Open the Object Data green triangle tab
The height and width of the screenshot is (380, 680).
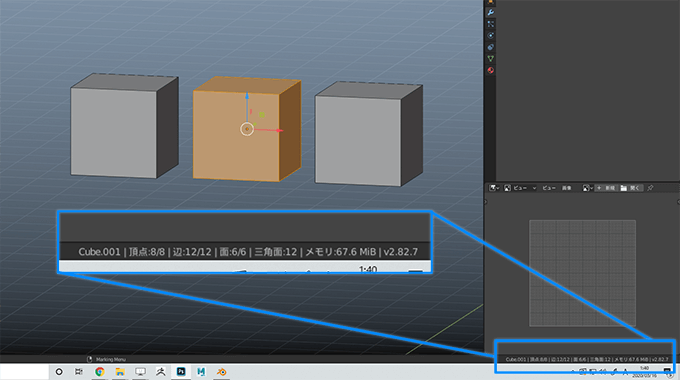click(x=490, y=59)
